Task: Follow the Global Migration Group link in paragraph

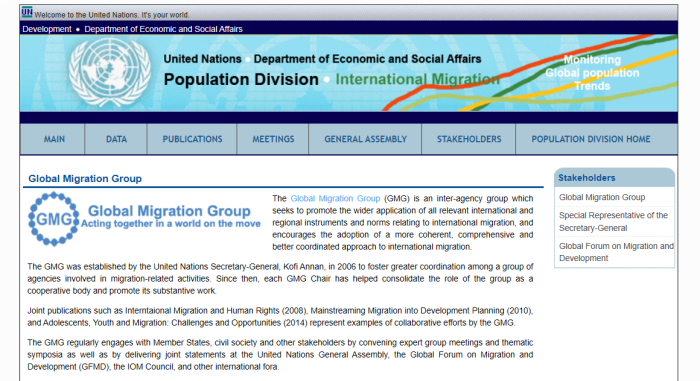Action: [335, 198]
